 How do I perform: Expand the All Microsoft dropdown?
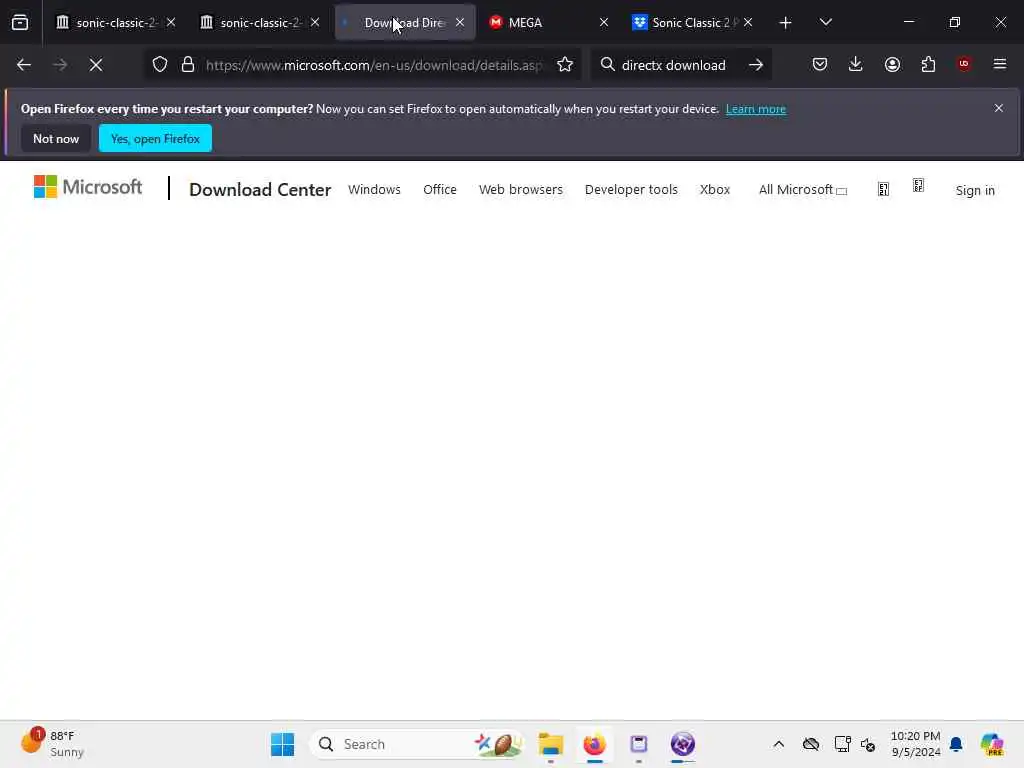(803, 190)
